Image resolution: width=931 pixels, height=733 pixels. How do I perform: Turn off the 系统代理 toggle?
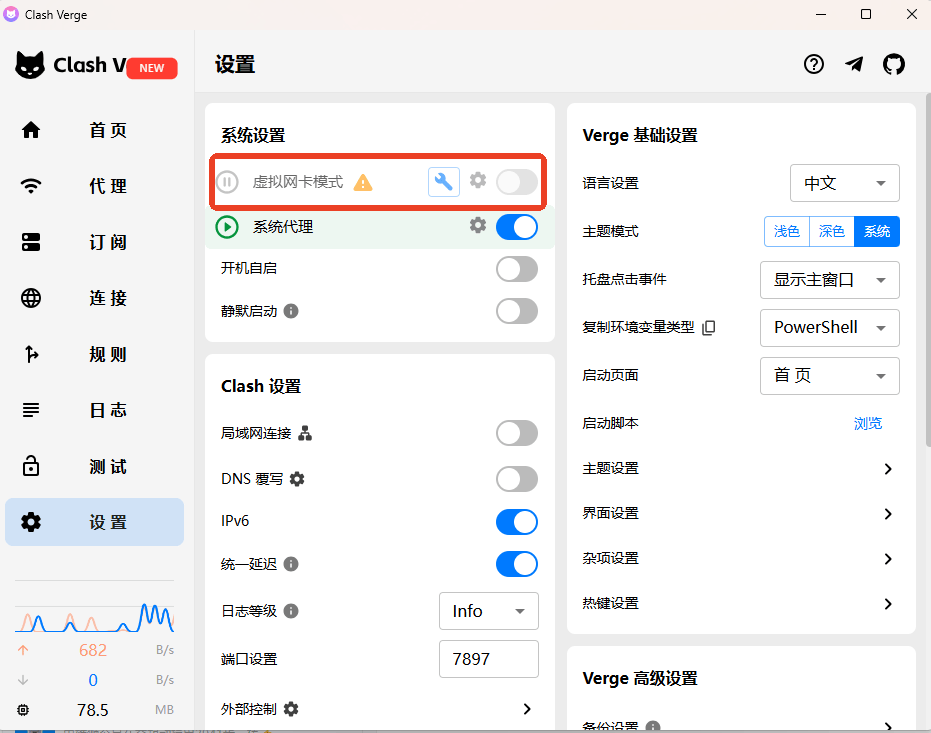pyautogui.click(x=517, y=227)
